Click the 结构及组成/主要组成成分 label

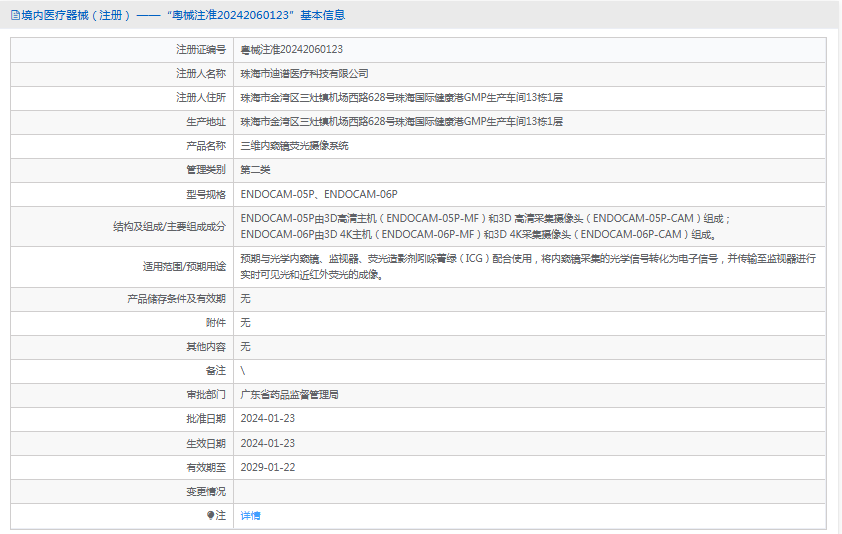[169, 227]
